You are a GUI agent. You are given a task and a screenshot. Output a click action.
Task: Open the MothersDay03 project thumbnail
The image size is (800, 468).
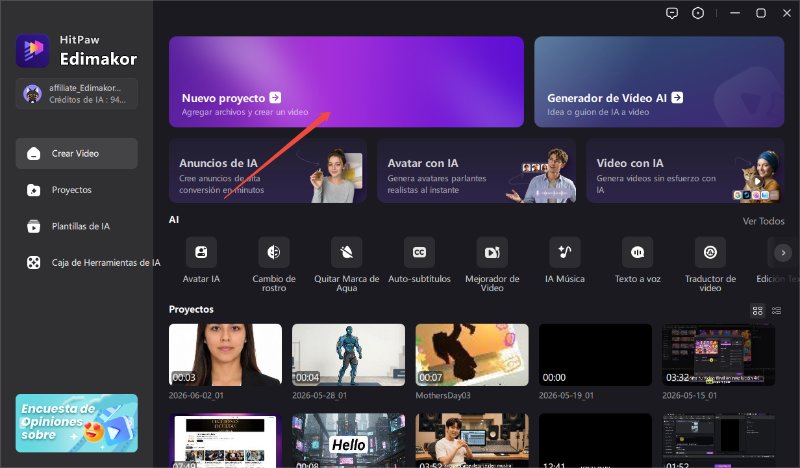coord(472,355)
